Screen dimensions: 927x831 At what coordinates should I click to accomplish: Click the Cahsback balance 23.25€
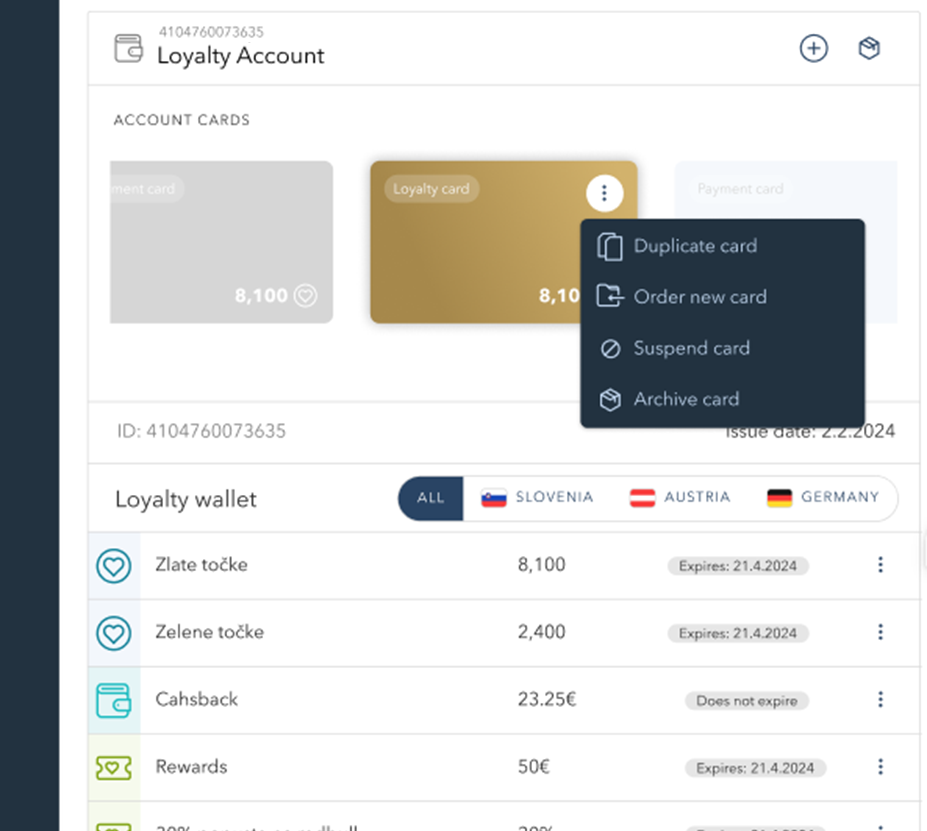[x=547, y=700]
